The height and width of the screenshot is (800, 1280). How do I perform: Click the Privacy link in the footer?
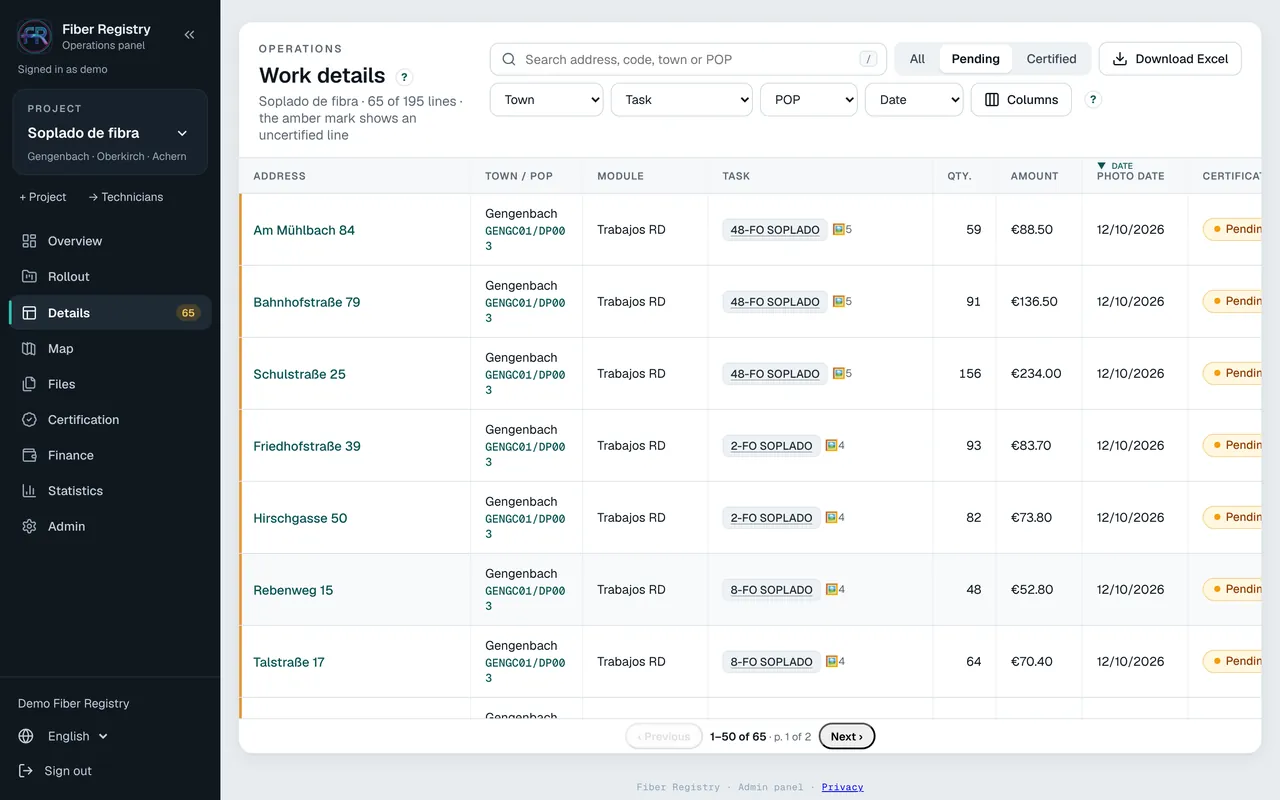click(843, 787)
